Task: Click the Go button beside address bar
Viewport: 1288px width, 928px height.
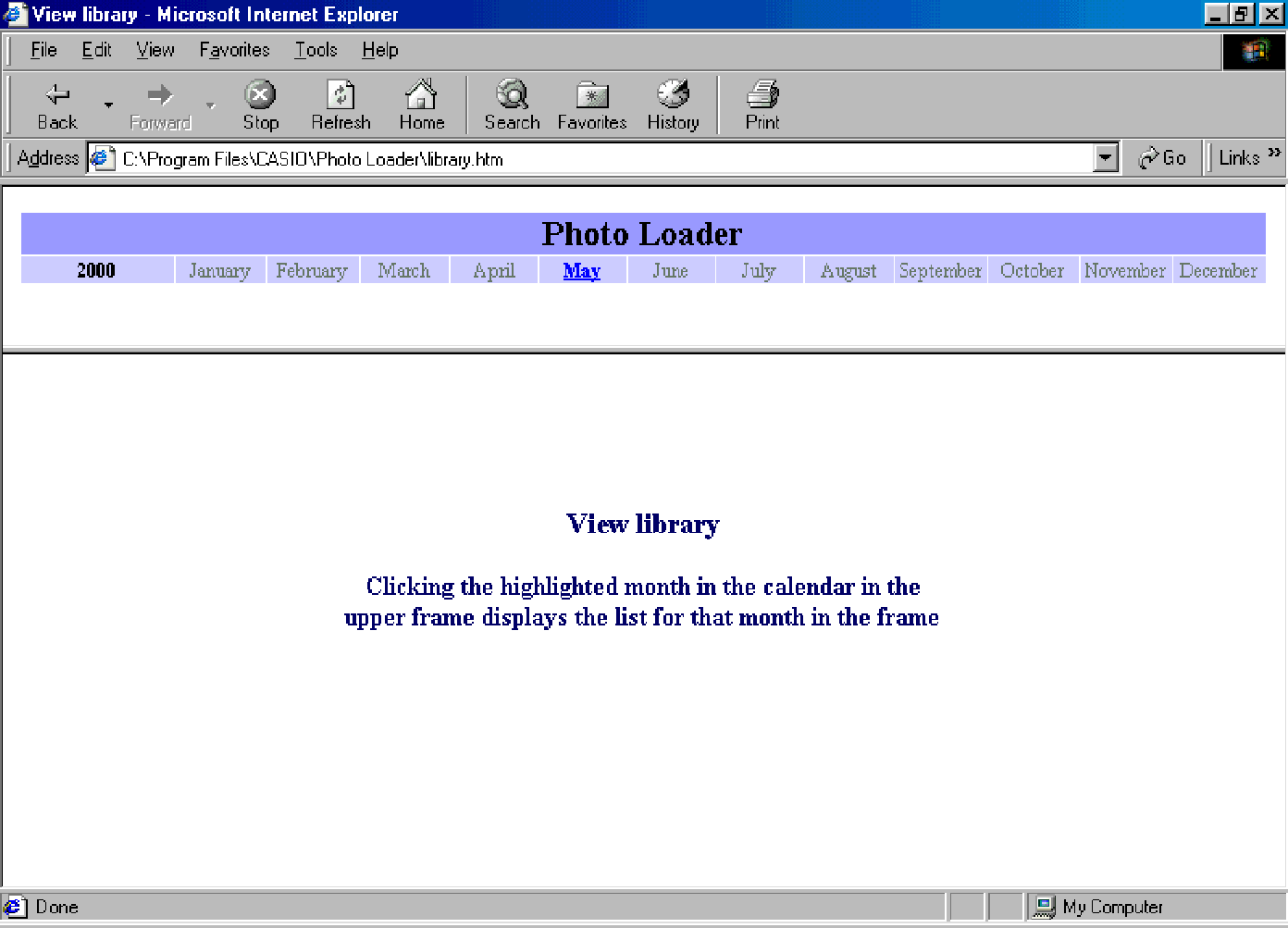Action: click(x=1162, y=158)
